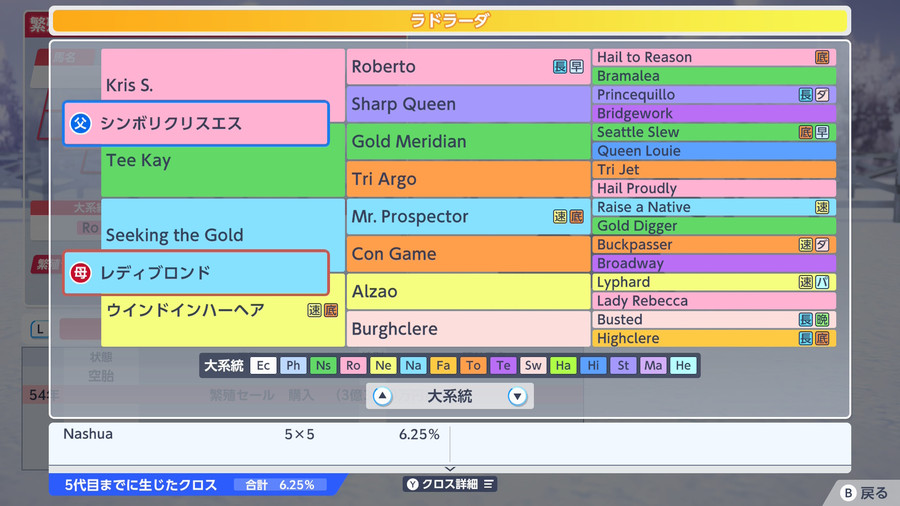The image size is (900, 506).
Task: Go back with the B 戻る button
Action: (x=863, y=493)
